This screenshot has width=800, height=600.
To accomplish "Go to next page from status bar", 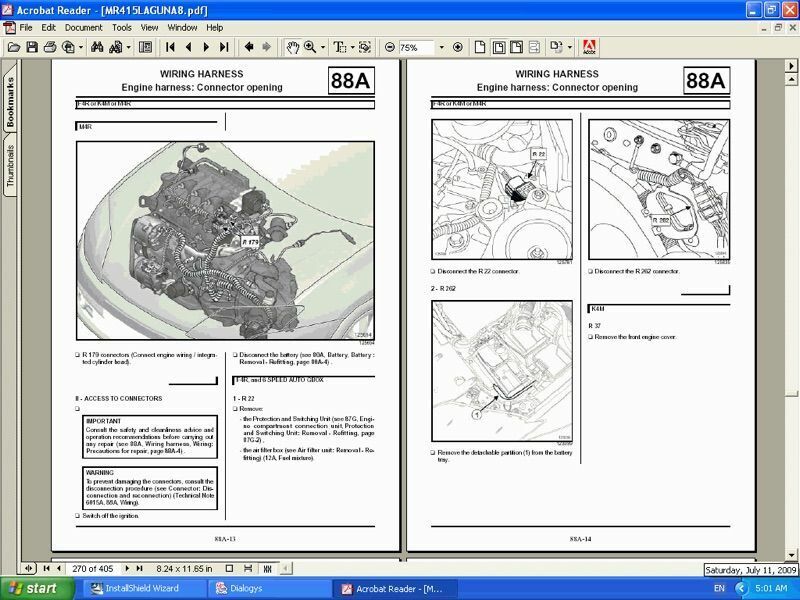I will coord(127,568).
